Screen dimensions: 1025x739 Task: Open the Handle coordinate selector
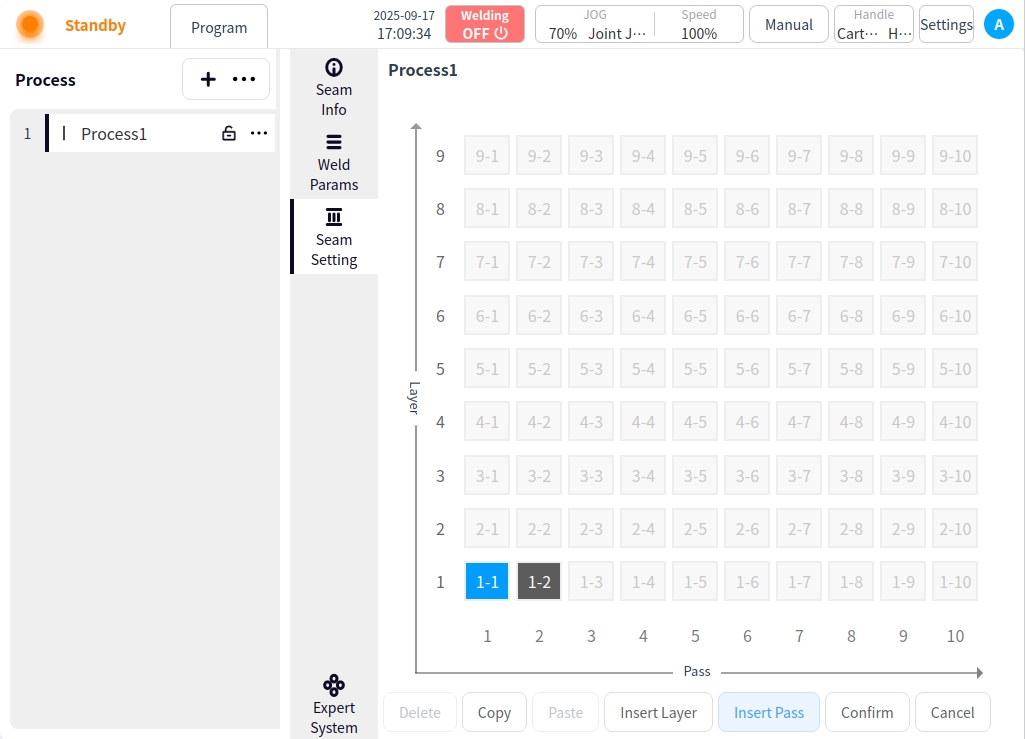[x=873, y=25]
